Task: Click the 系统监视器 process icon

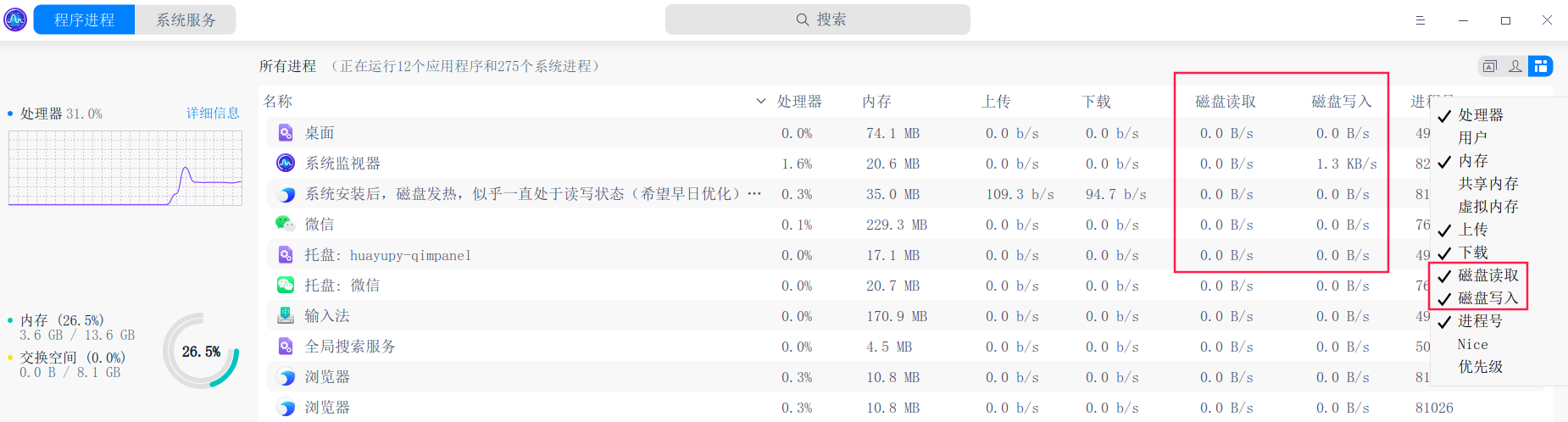Action: (286, 163)
